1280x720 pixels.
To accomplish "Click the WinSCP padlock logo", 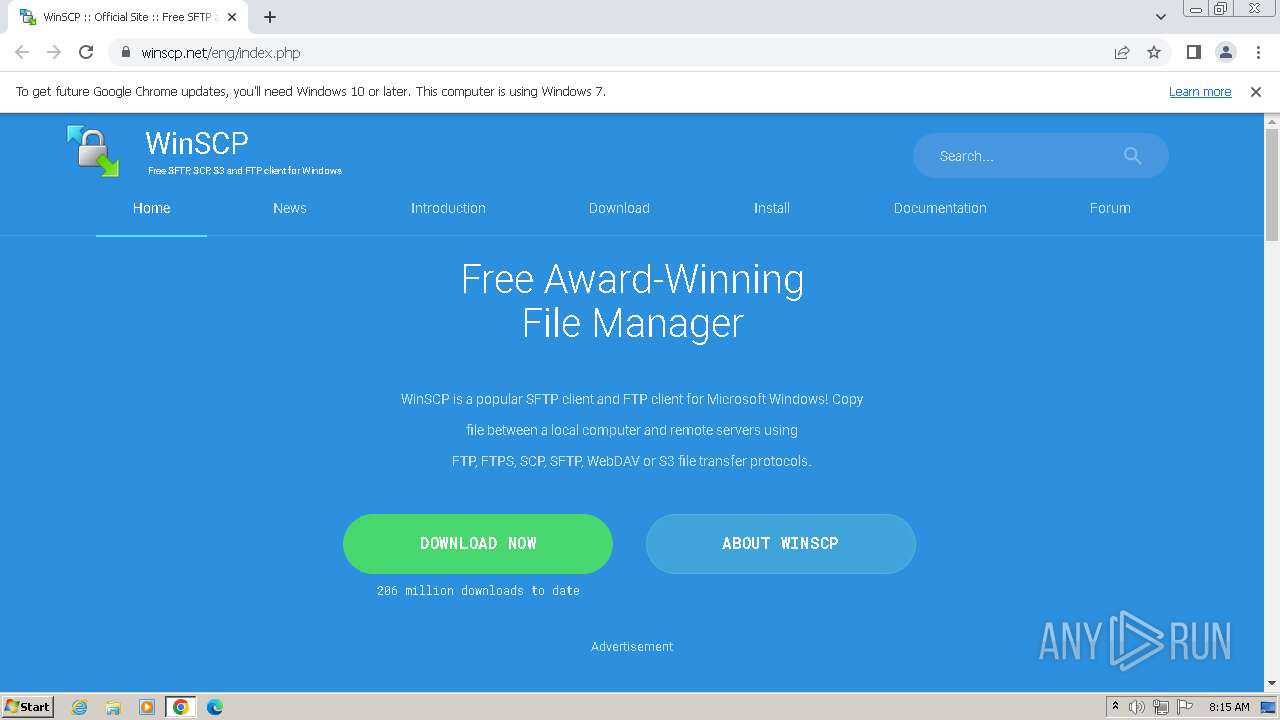I will click(93, 151).
